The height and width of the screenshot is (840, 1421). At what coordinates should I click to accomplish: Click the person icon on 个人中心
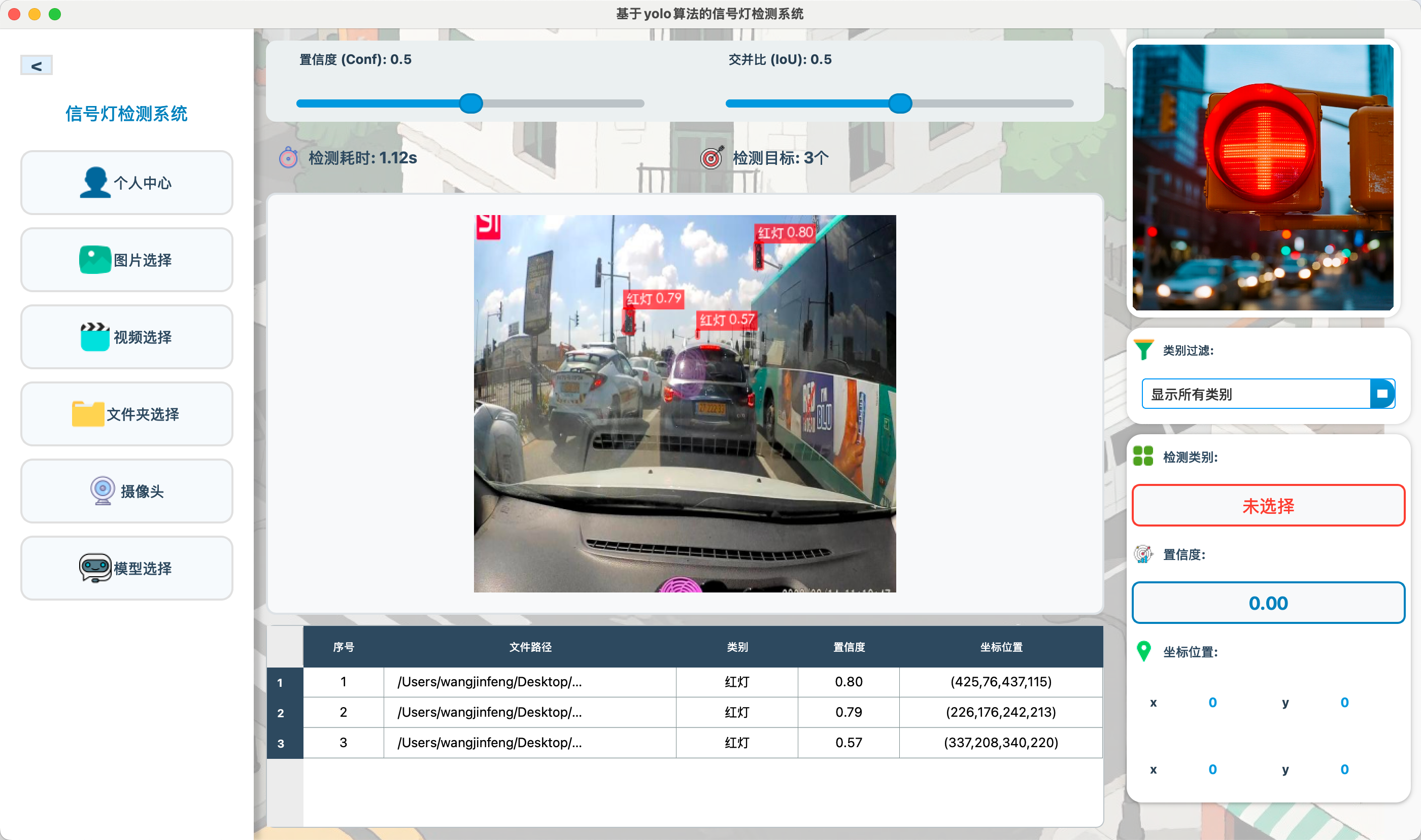pyautogui.click(x=94, y=182)
